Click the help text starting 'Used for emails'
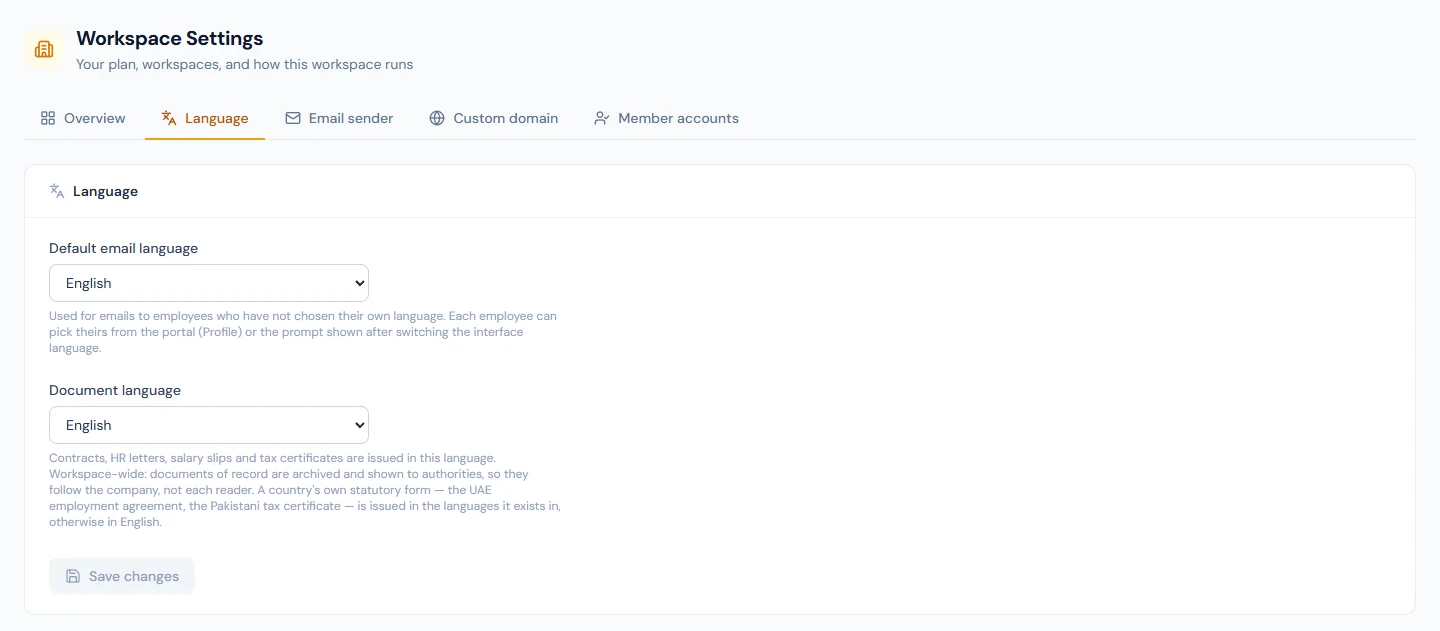The width and height of the screenshot is (1440, 631). point(303,332)
